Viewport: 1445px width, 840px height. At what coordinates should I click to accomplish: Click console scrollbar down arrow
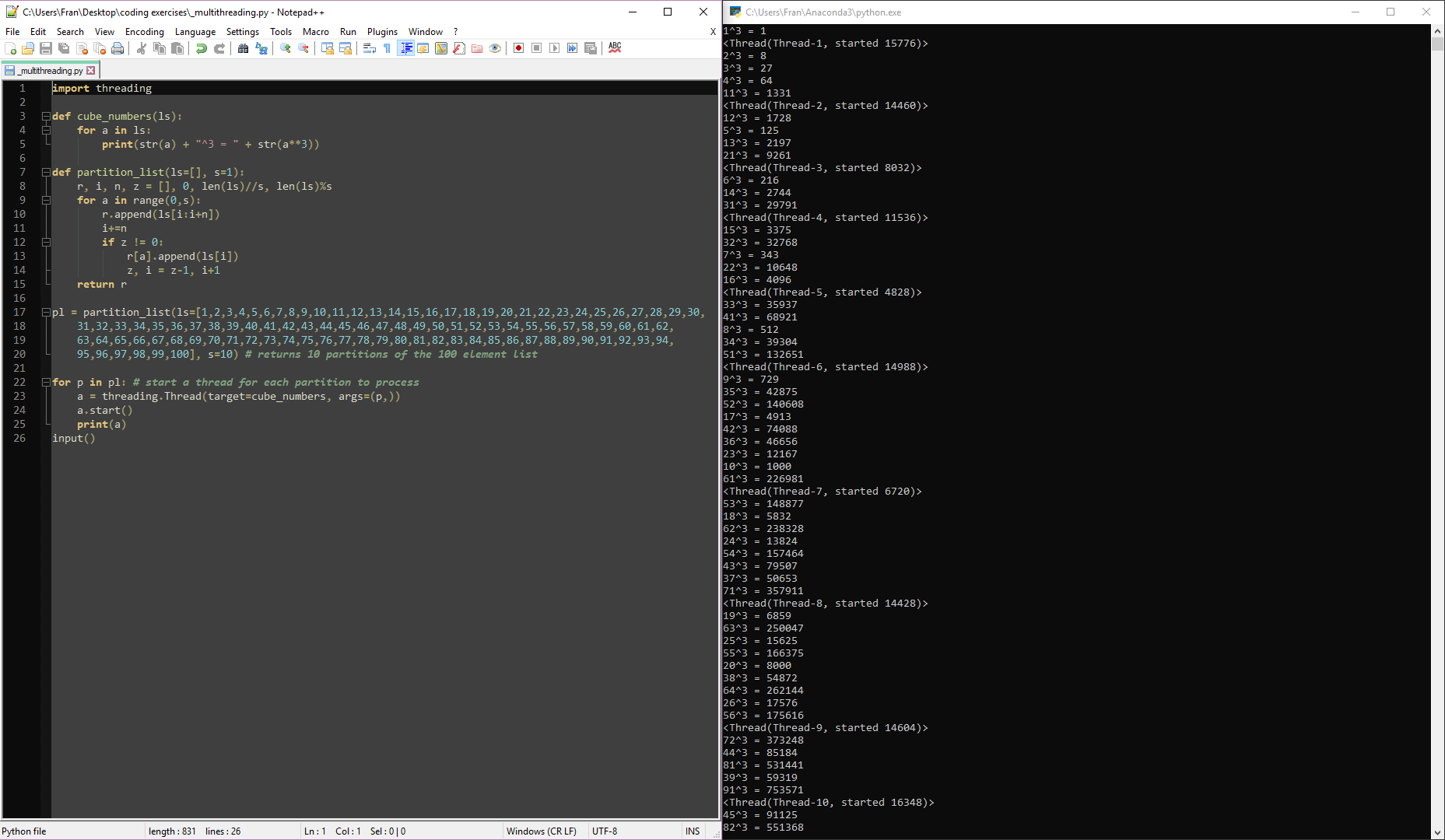1438,833
